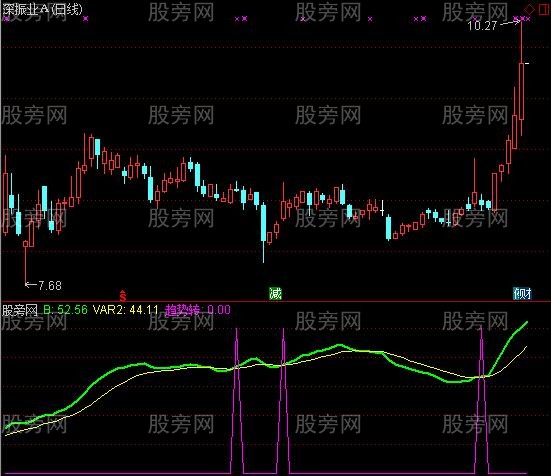Click the red diamond icon at top right
Image resolution: width=551 pixels, height=476 pixels.
529,9
